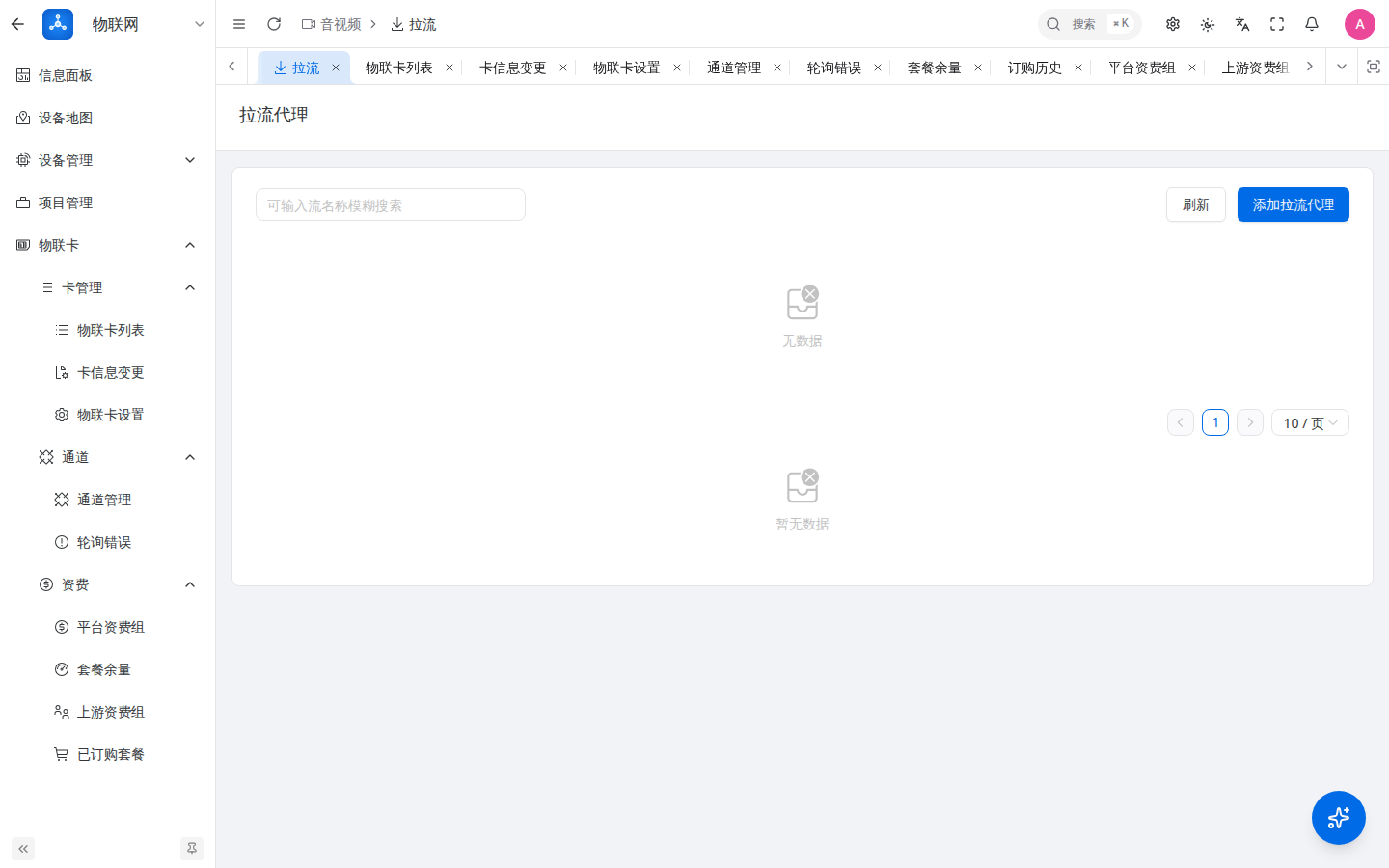Open 物联卡设置 in the sidebar

(x=107, y=415)
